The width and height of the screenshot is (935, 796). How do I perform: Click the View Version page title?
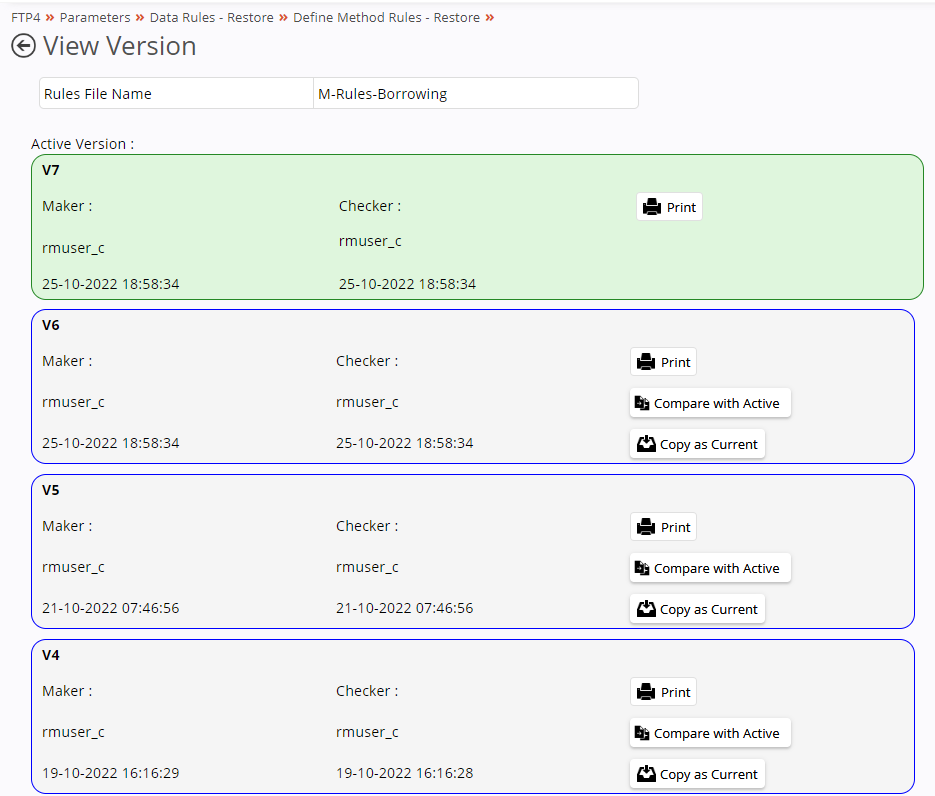(x=120, y=46)
